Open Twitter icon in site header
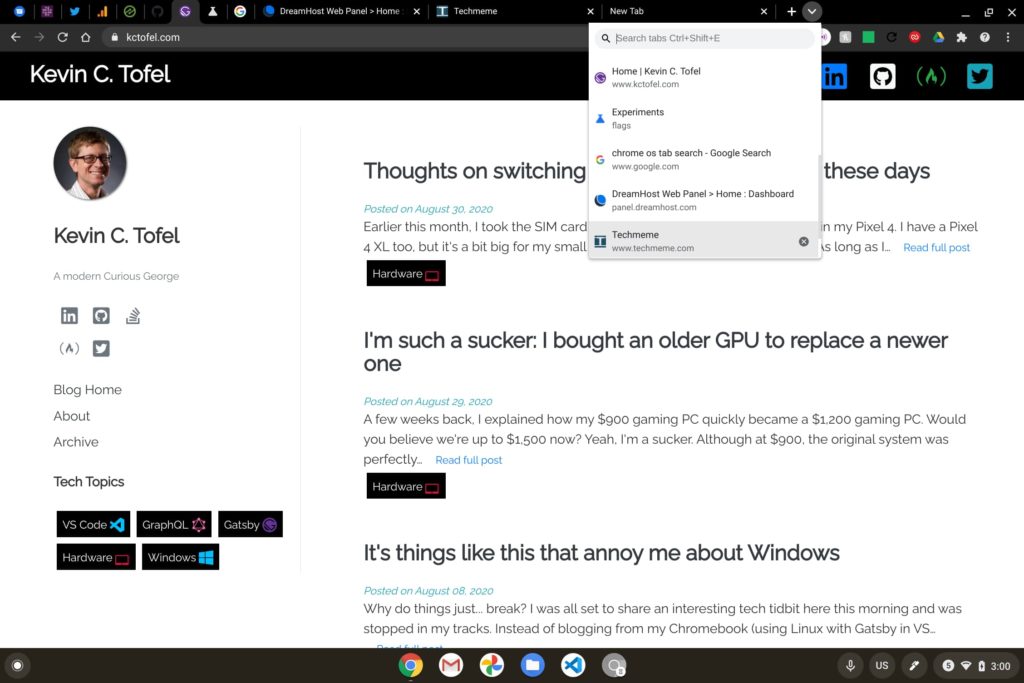This screenshot has width=1024, height=683. pyautogui.click(x=980, y=76)
